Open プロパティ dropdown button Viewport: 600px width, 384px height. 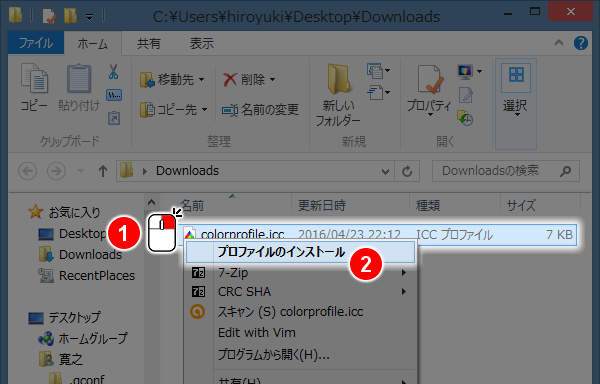429,91
